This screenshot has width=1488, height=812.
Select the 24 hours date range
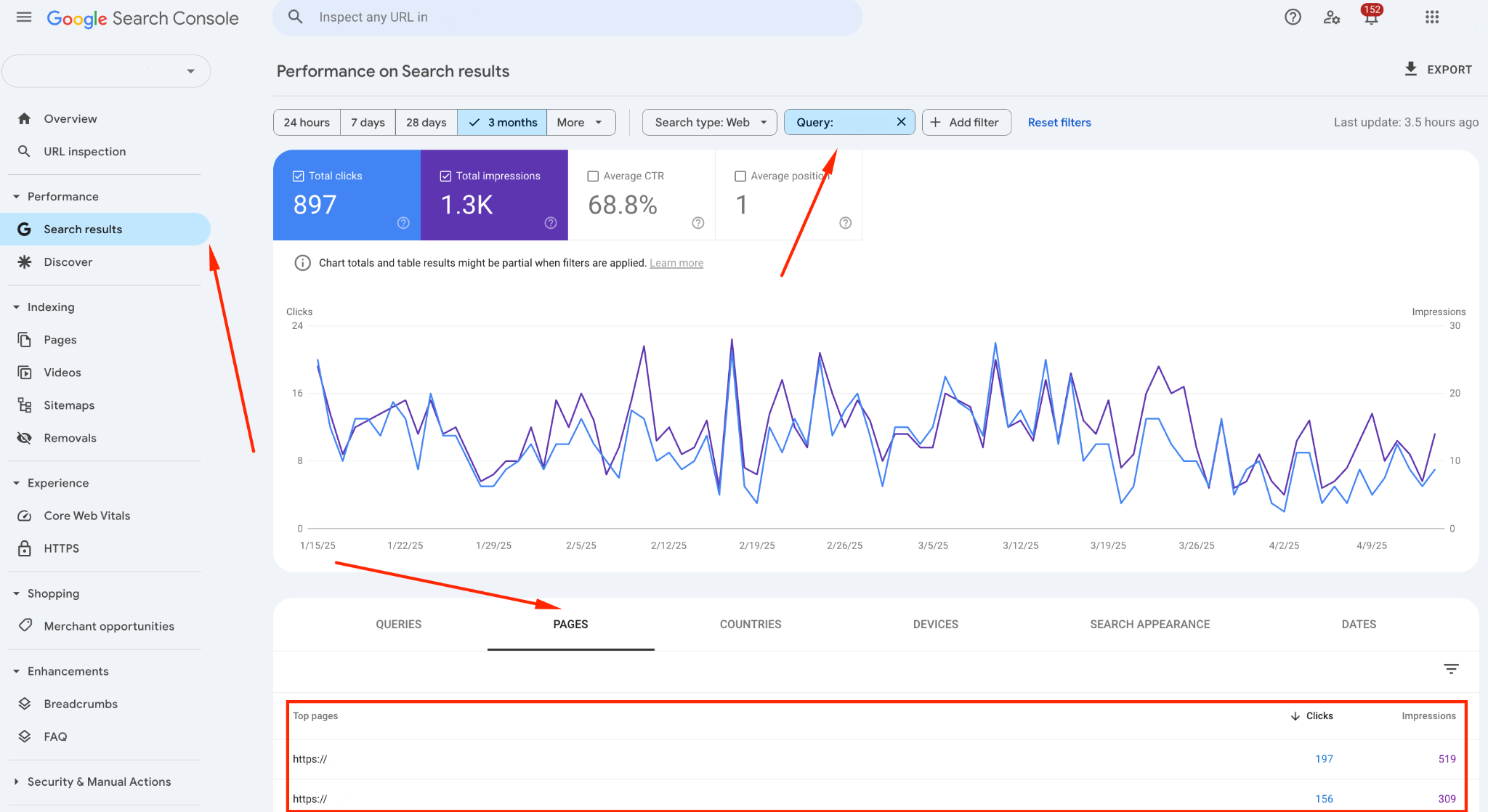[307, 122]
